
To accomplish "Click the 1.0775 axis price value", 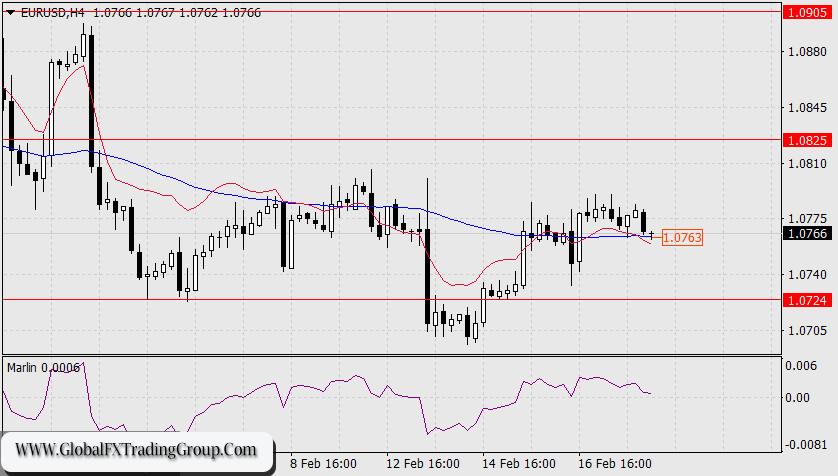I will pos(808,219).
